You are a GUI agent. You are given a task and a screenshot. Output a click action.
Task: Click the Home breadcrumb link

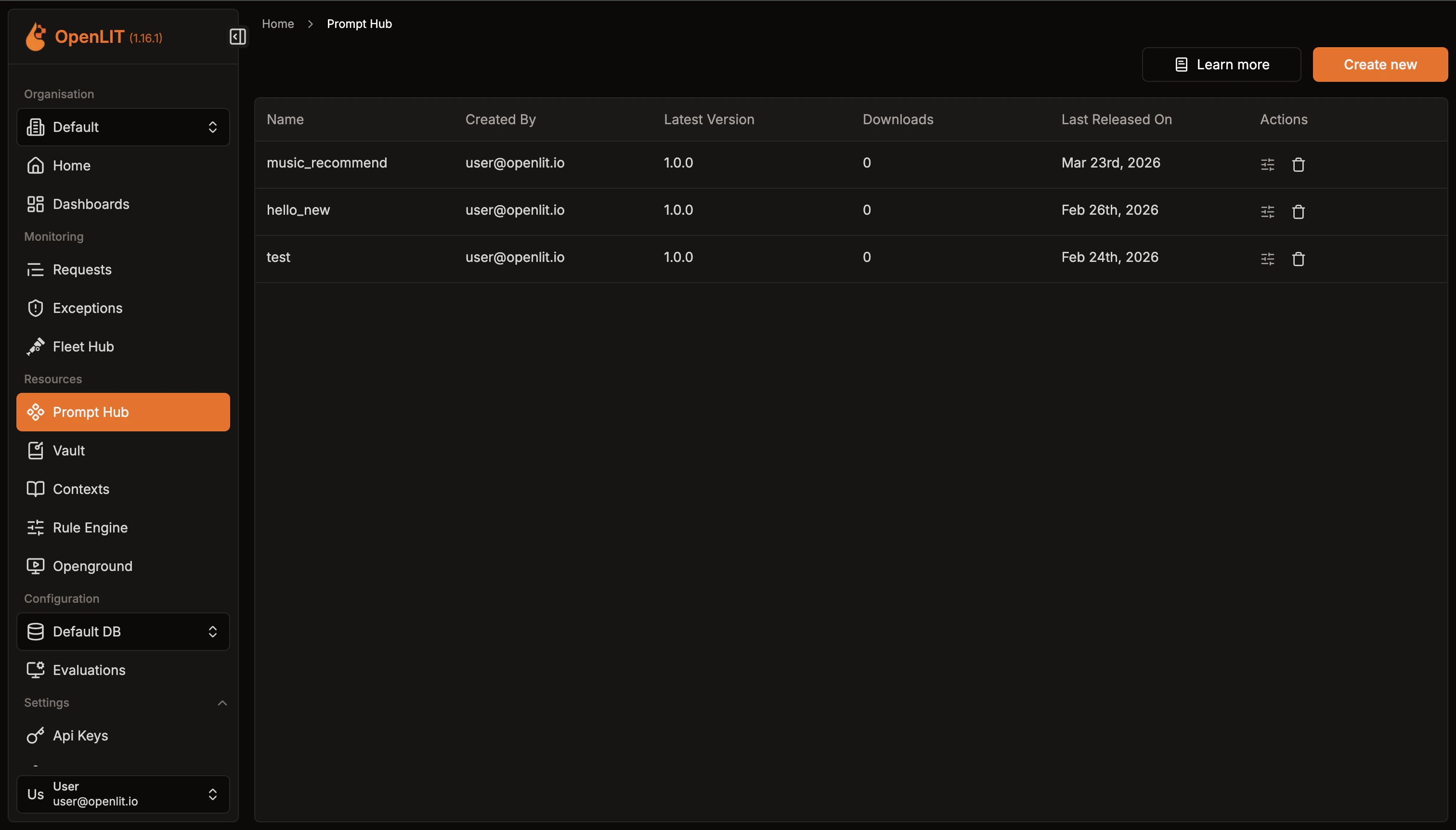[x=278, y=24]
